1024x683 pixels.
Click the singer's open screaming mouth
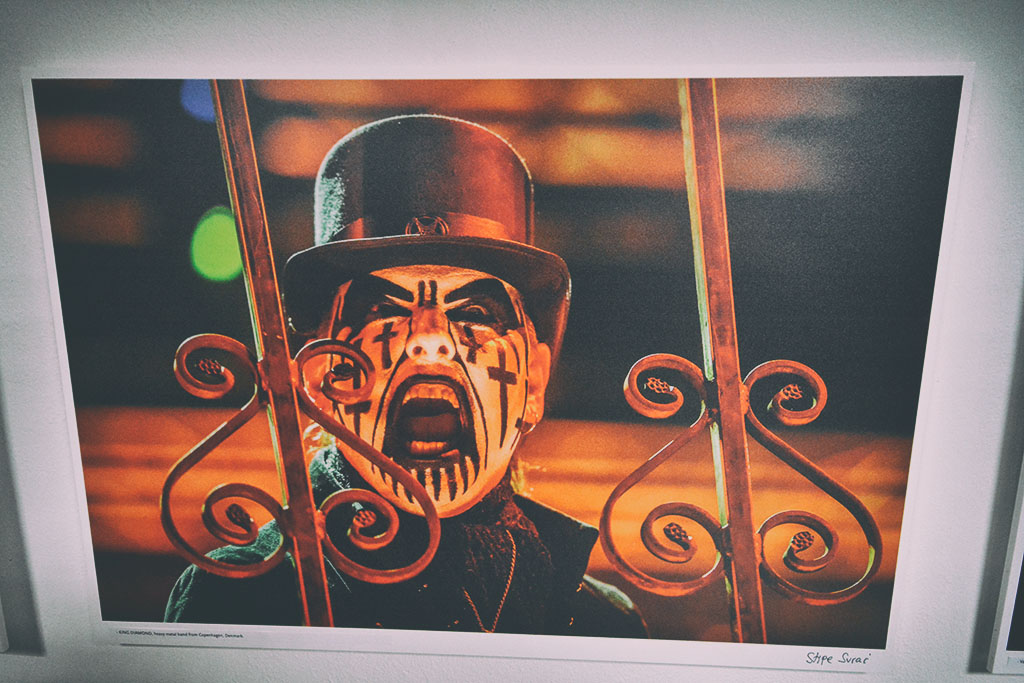tap(430, 422)
